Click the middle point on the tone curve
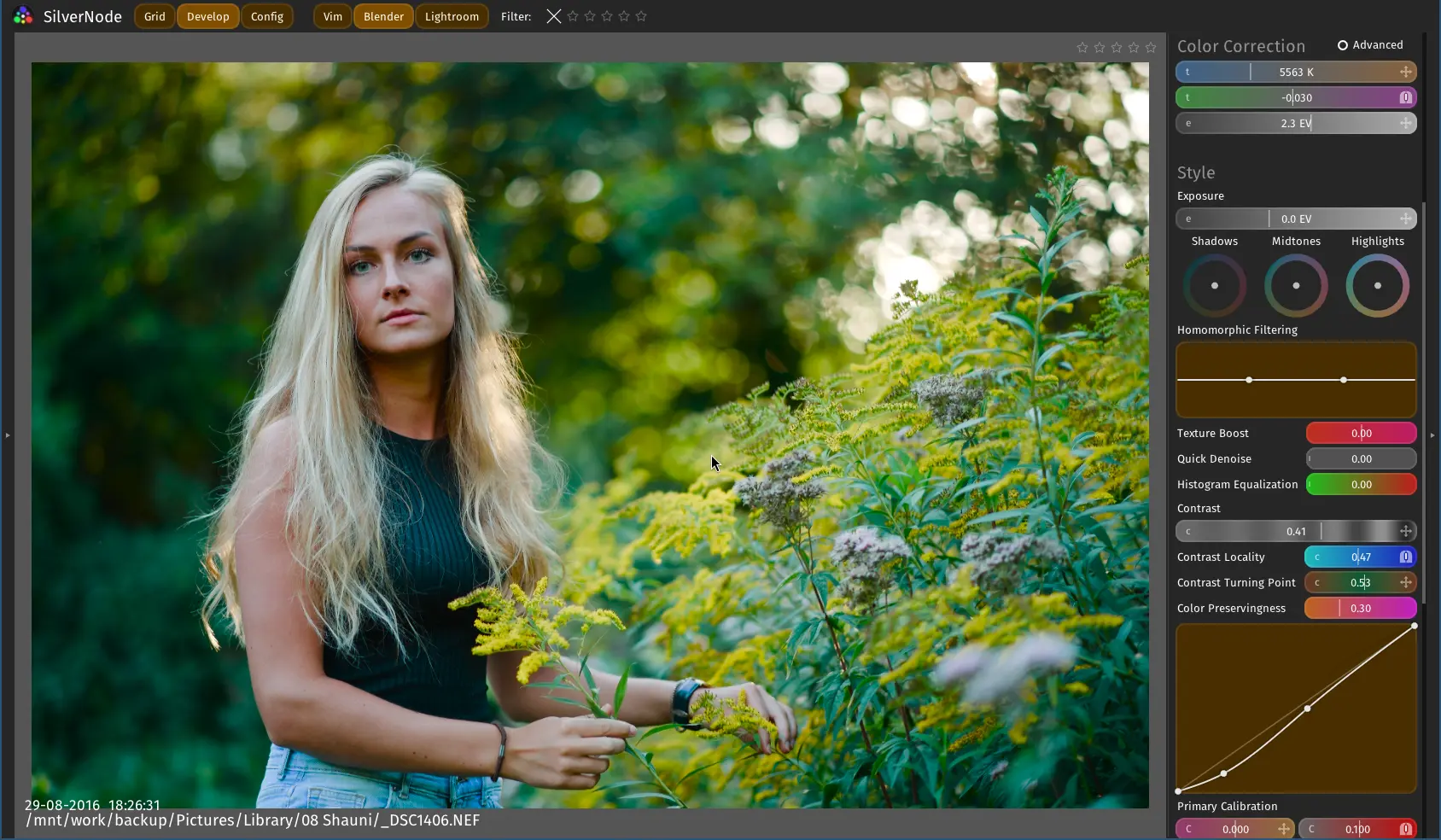1441x840 pixels. coord(1307,709)
